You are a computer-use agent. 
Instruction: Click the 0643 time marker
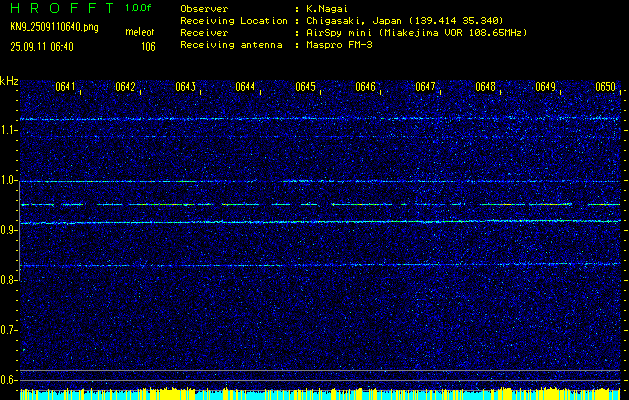coord(185,87)
